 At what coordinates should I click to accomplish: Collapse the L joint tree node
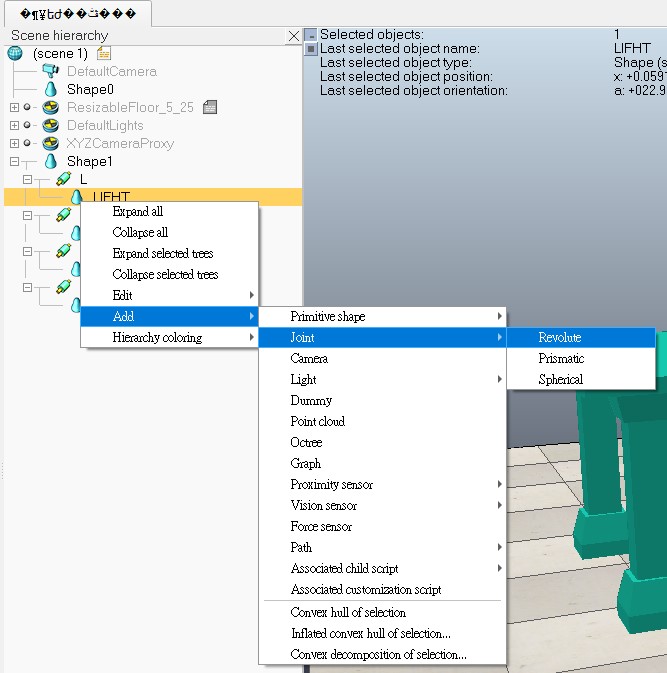pyautogui.click(x=27, y=179)
